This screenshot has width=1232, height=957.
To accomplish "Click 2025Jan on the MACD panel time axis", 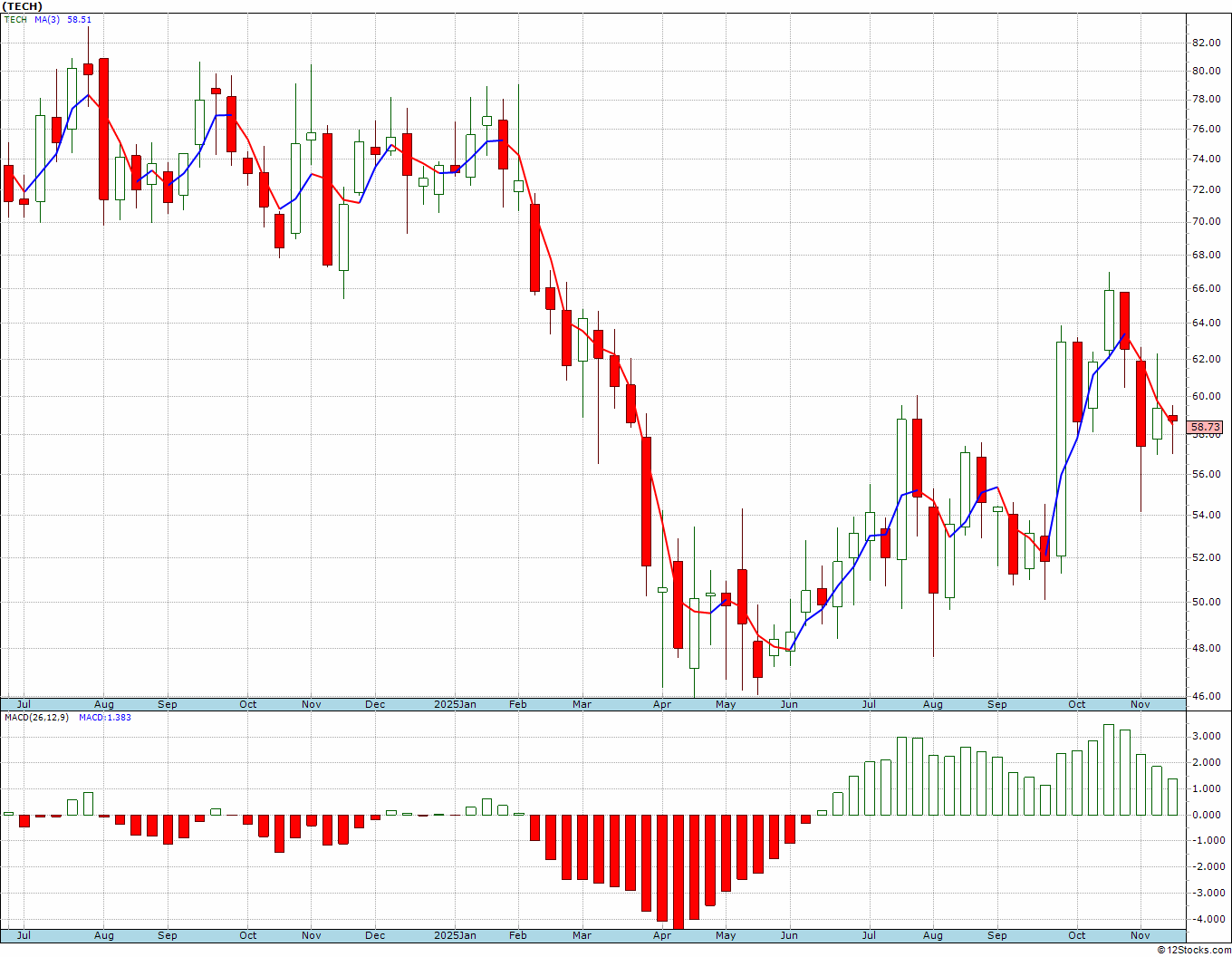I will (455, 935).
